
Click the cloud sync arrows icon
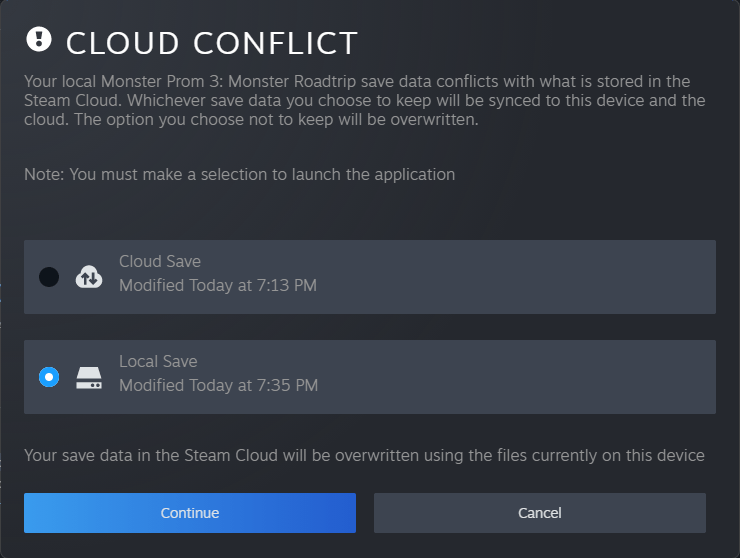[x=89, y=277]
